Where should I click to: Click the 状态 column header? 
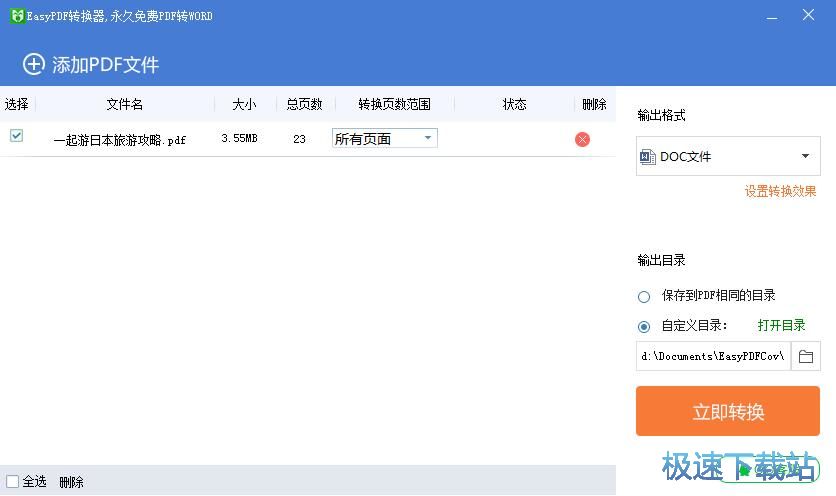(515, 104)
